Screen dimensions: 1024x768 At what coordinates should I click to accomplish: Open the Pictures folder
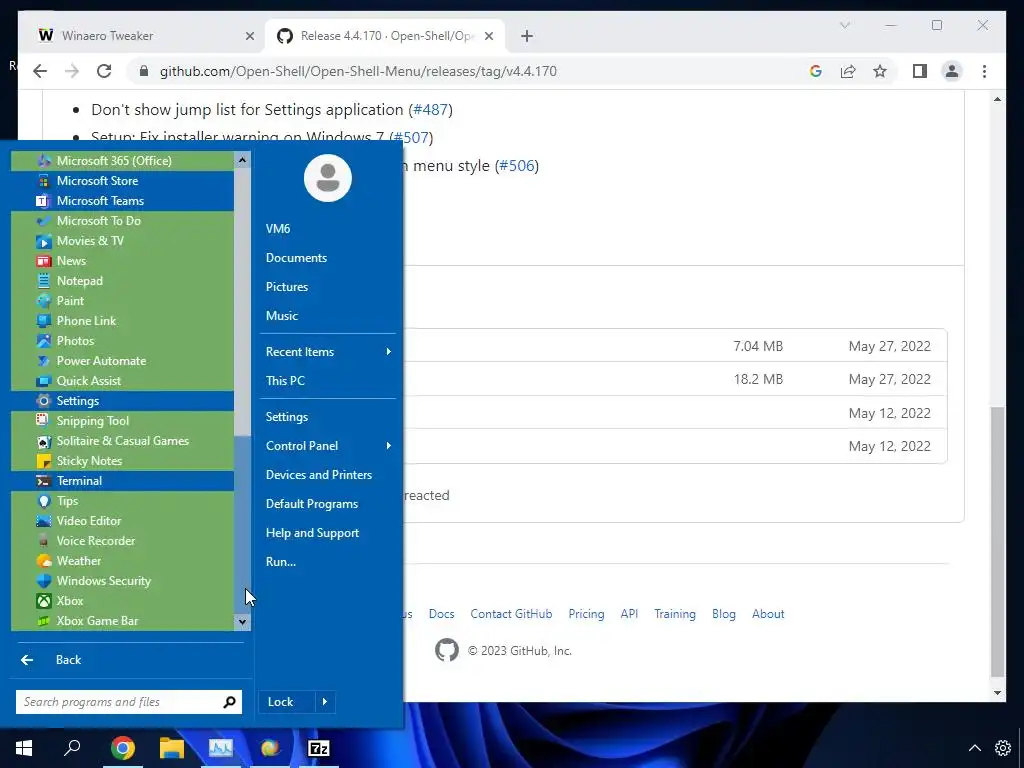(x=328, y=287)
